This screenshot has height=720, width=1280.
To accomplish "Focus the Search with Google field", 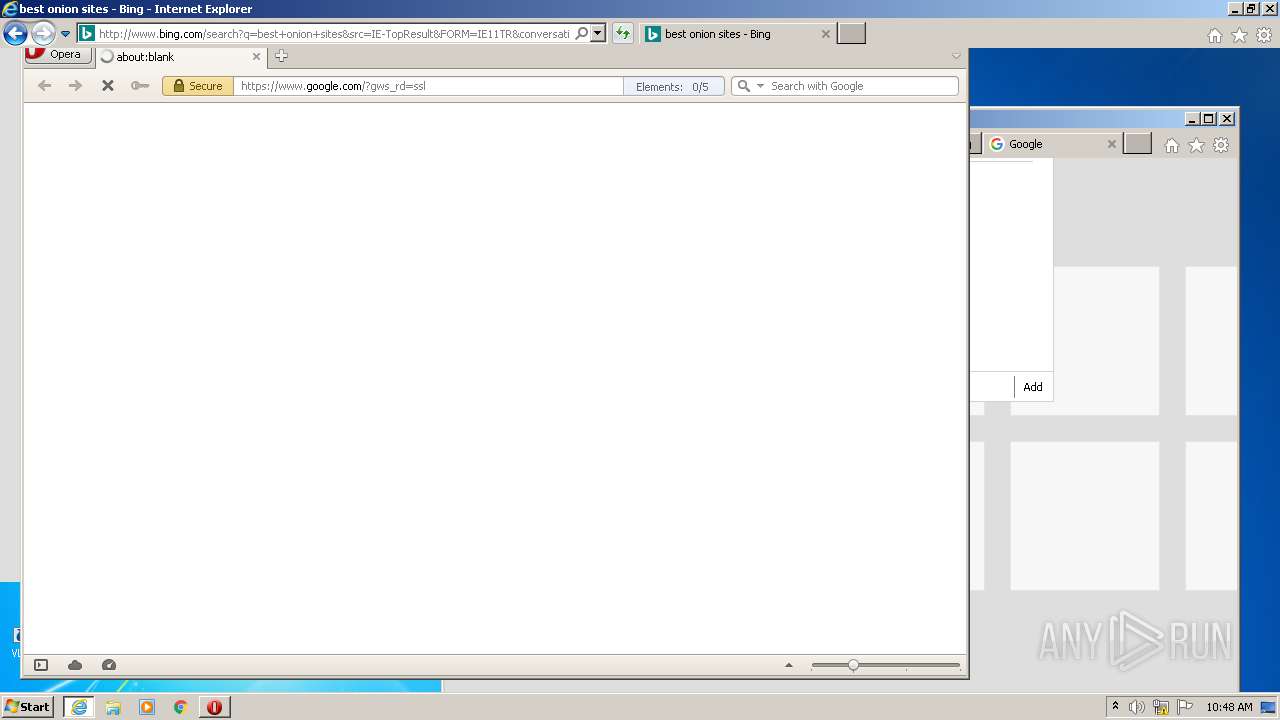I will coord(862,86).
